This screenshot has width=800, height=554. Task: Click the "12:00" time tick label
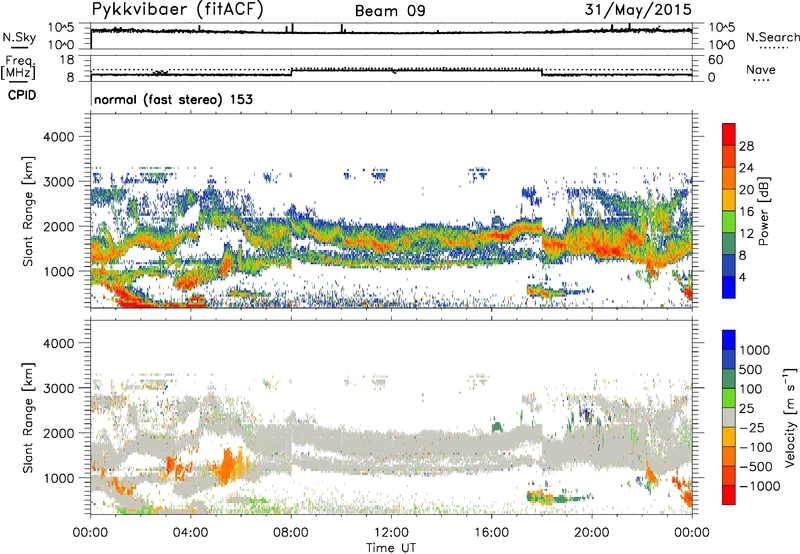coord(391,533)
